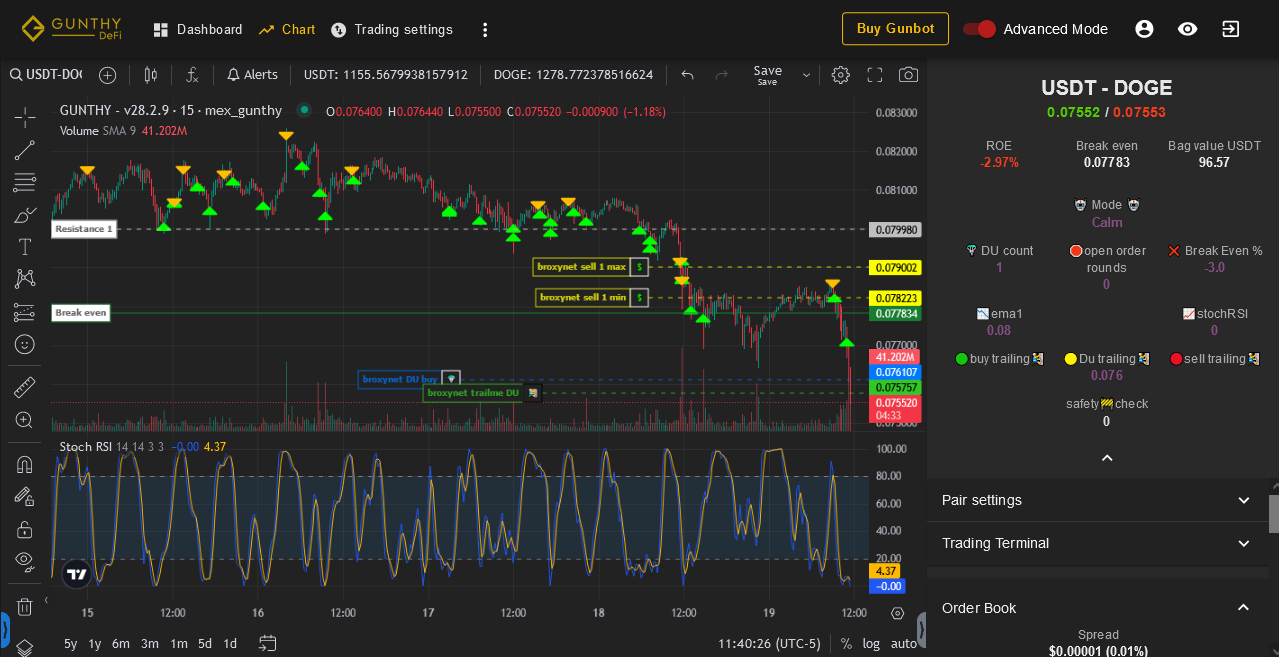
Task: Select the 6m time range
Action: 121,644
